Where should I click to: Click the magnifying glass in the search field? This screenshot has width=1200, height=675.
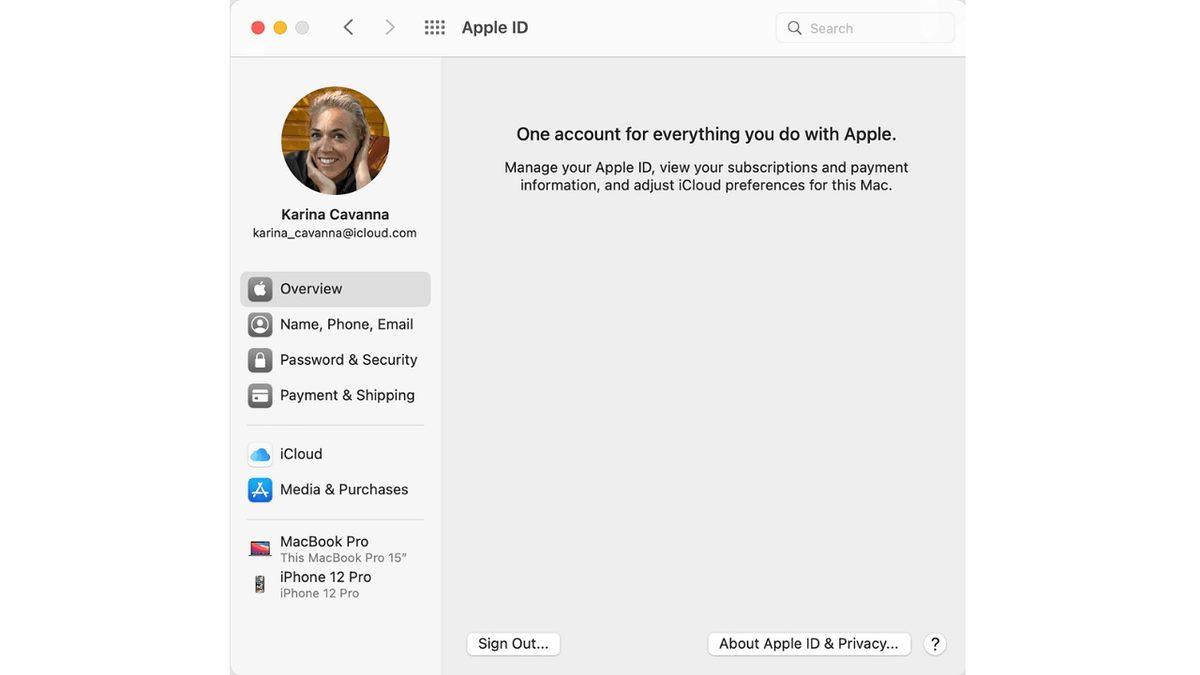tap(795, 27)
